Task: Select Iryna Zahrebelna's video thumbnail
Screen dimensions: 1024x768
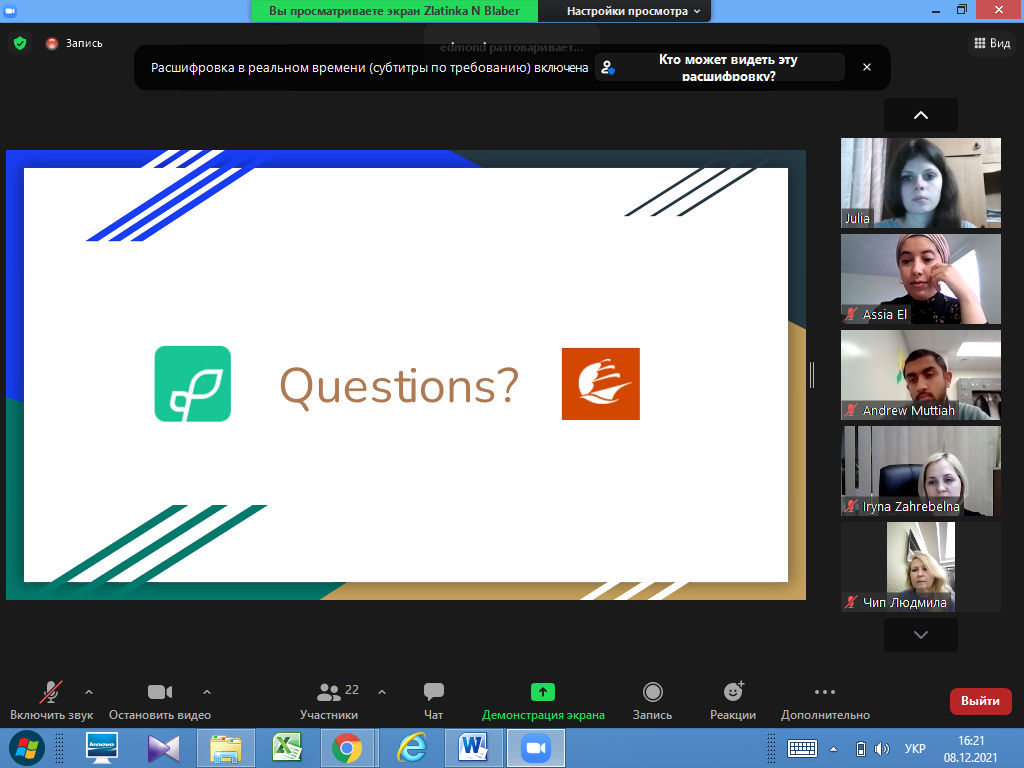Action: coord(921,471)
